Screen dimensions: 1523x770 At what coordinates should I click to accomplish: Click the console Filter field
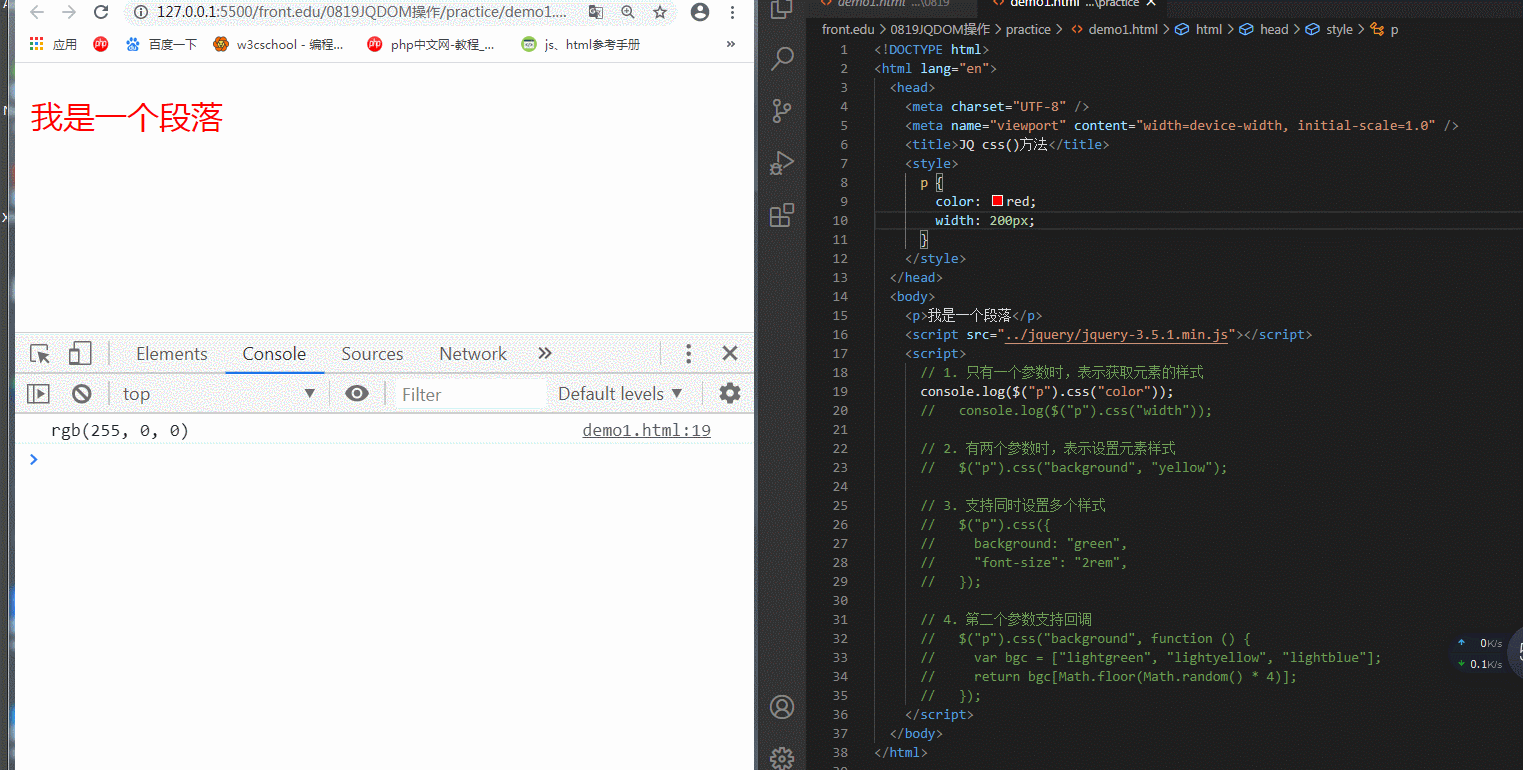pos(470,394)
